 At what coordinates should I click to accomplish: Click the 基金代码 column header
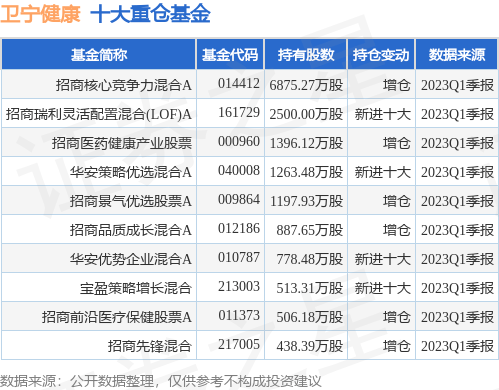point(230,54)
